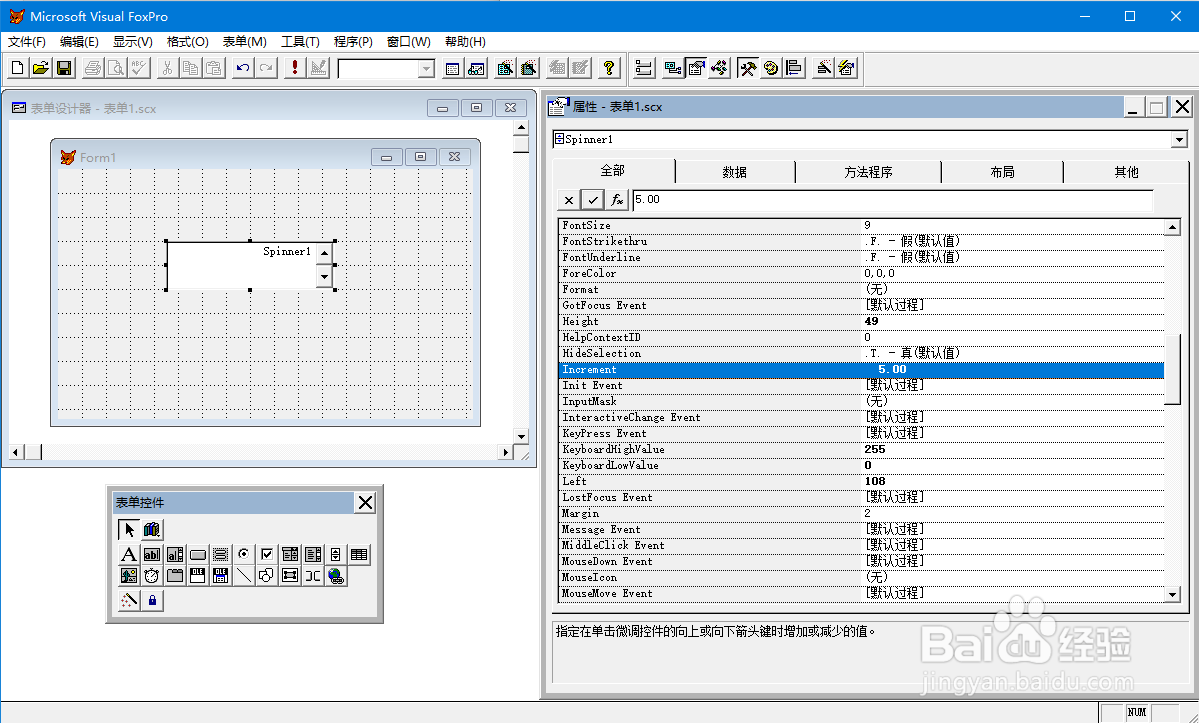Cancel the property edit with X button
This screenshot has width=1199, height=723.
pos(568,199)
